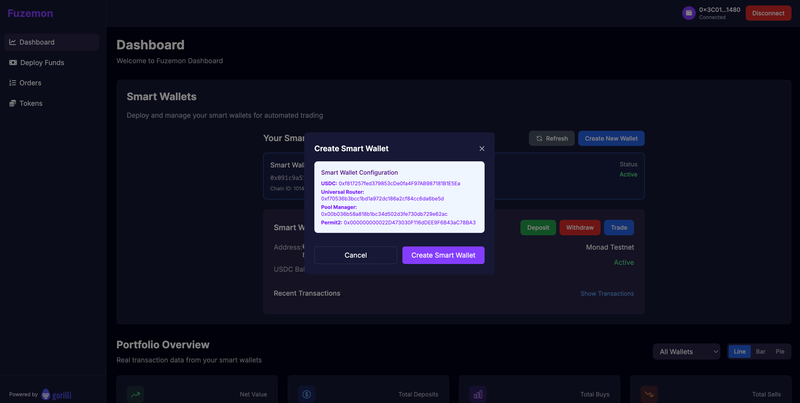Open the All Wallets dropdown
Image resolution: width=800 pixels, height=403 pixels.
686,351
